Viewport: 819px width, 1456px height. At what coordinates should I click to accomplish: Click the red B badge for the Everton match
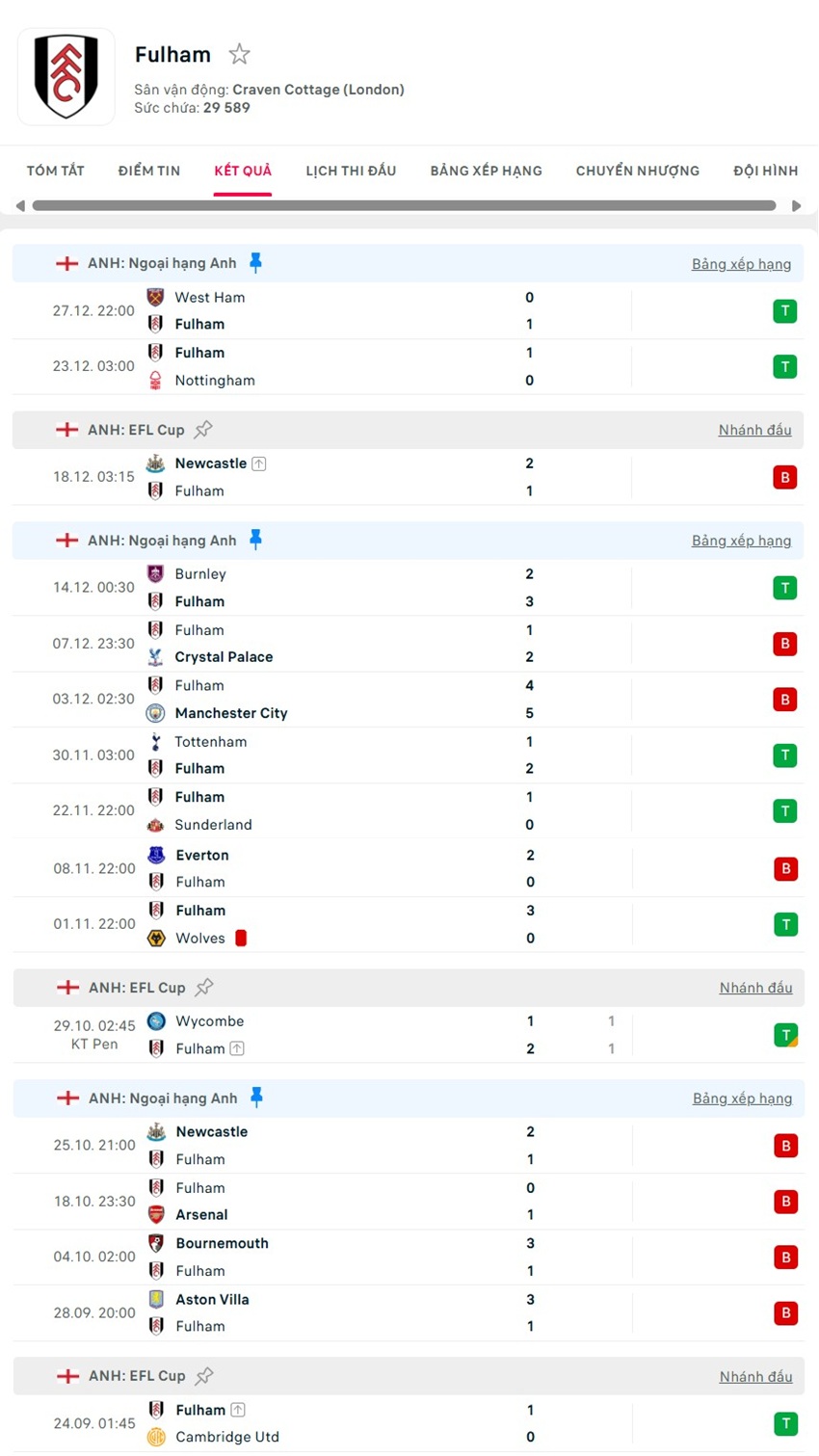[785, 868]
